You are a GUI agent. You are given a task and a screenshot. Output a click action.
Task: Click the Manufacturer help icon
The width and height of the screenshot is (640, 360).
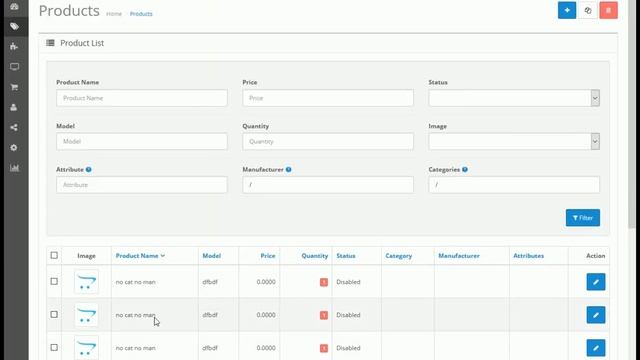289,169
